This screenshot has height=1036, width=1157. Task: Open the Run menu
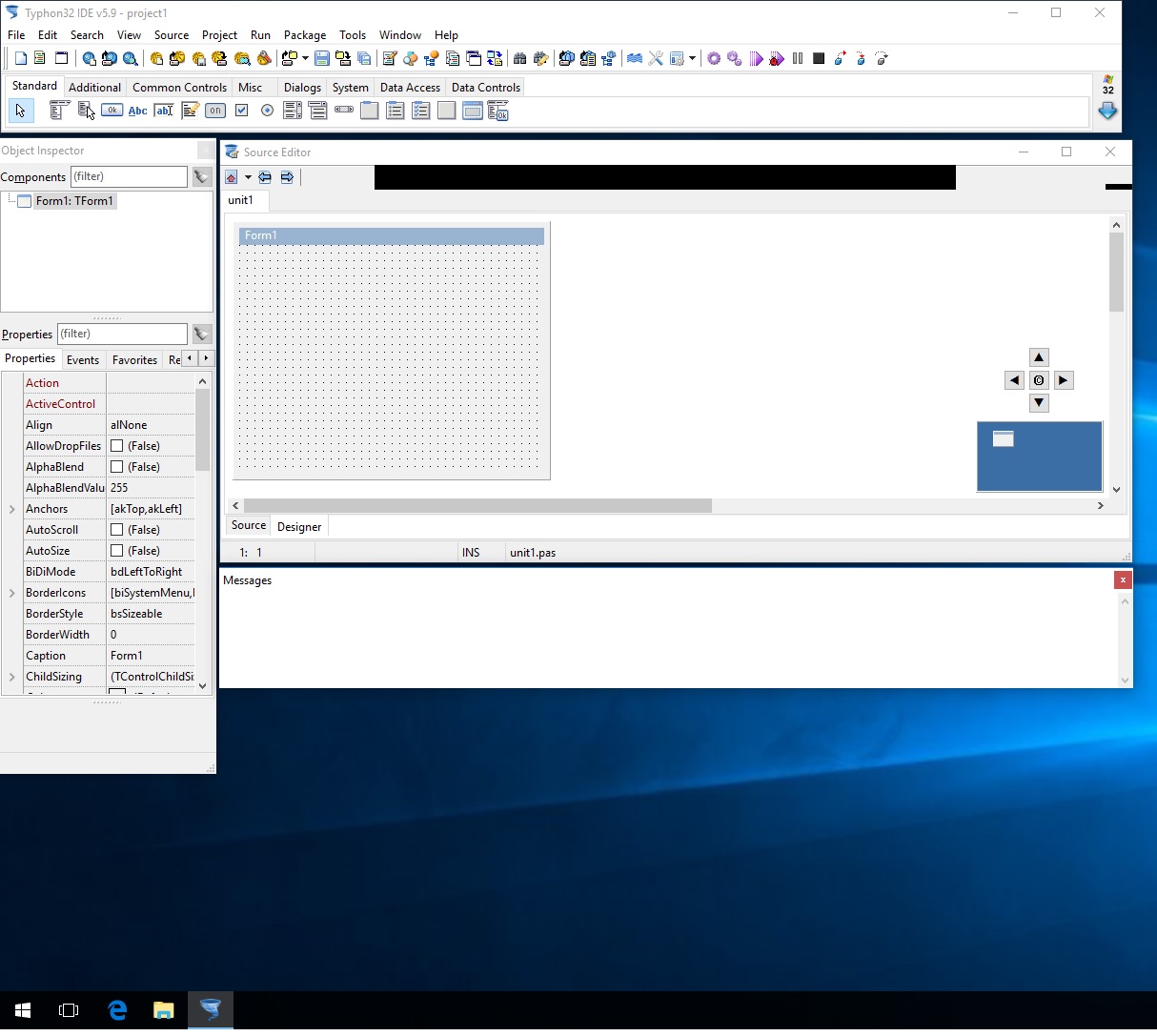coord(260,35)
